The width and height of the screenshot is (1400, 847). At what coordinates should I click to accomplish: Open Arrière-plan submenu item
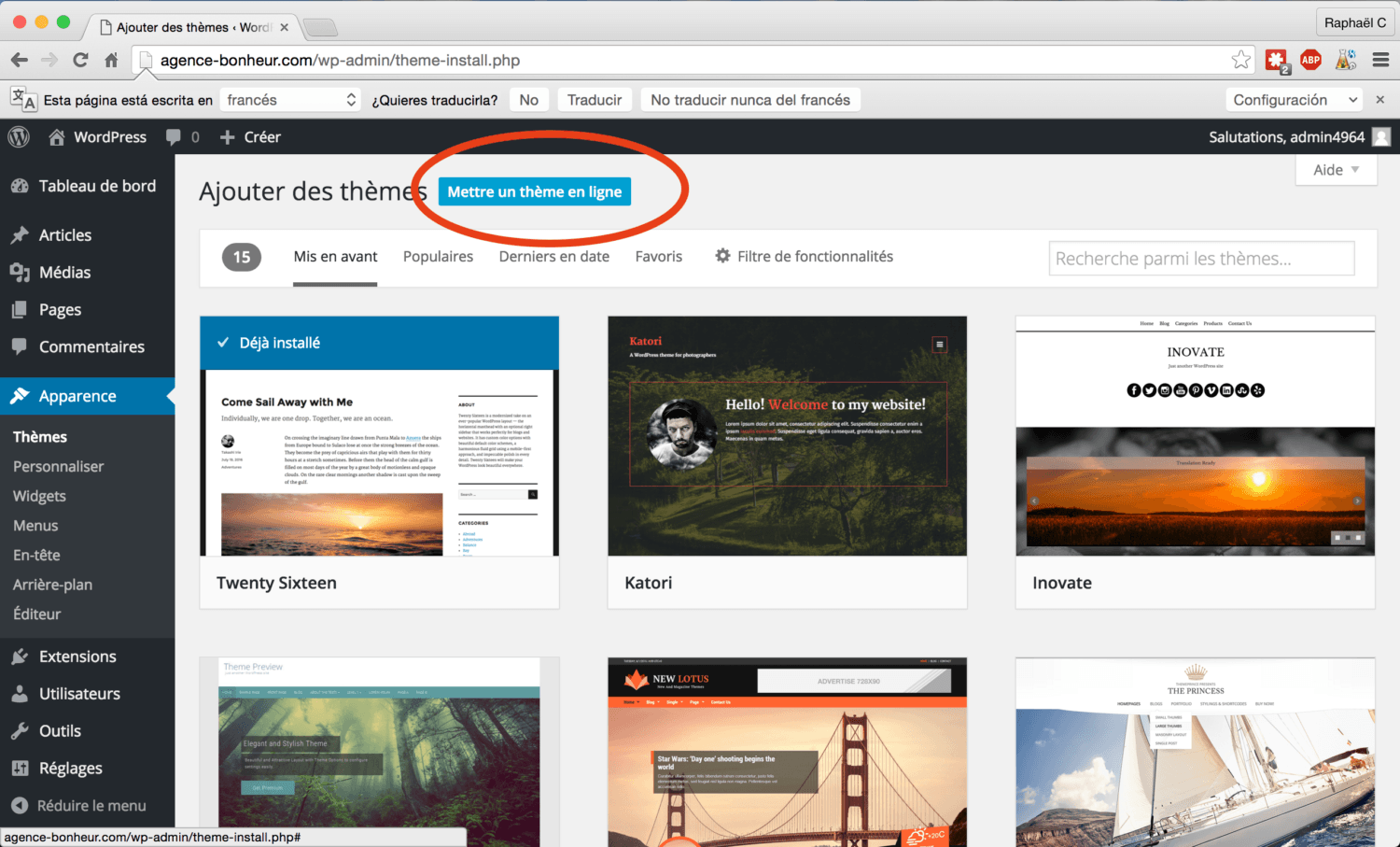pos(52,585)
